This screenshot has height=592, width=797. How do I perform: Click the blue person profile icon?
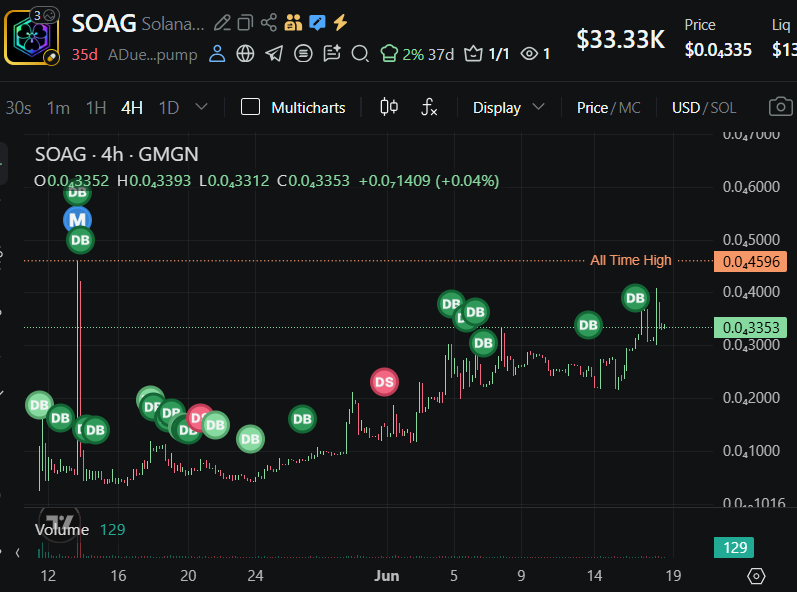[217, 53]
